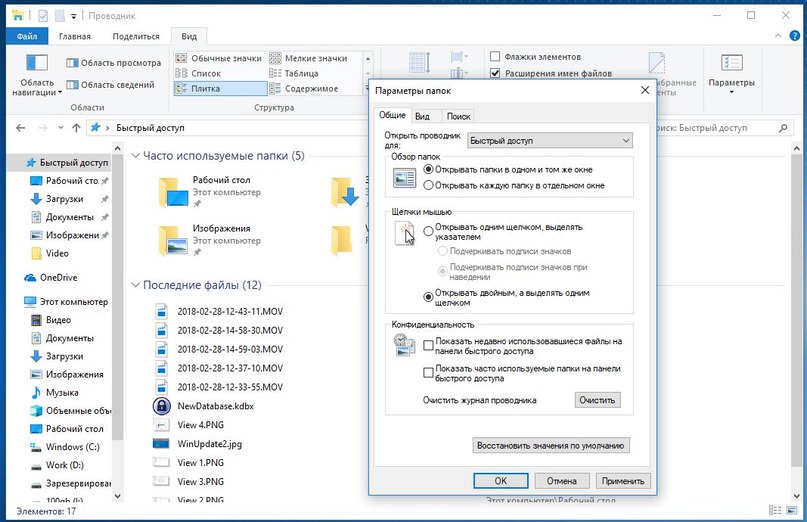Screen dimensions: 807x522
Task: Select NewDatabase.kdbx file
Action: [204, 406]
